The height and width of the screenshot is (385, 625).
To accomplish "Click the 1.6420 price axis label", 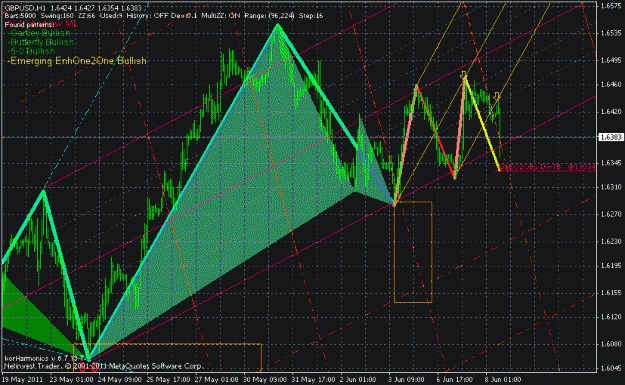I will [x=611, y=112].
